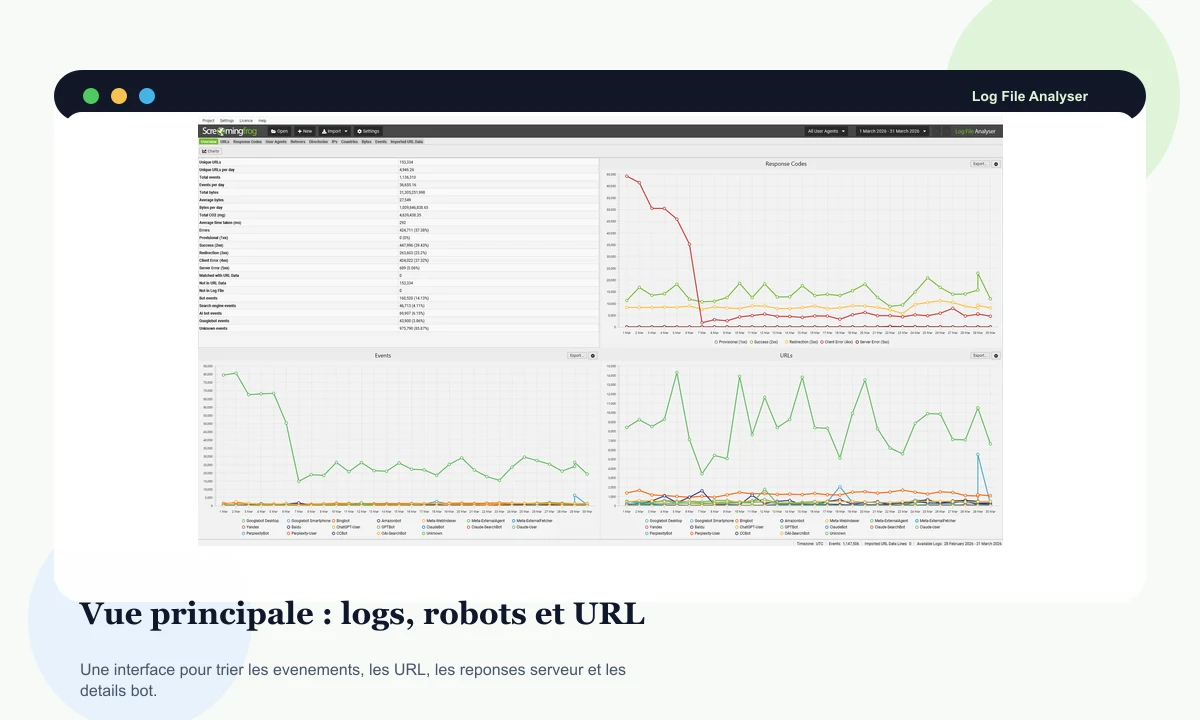The image size is (1200, 720).
Task: Switch to the Imported URL Data tab
Action: point(406,142)
